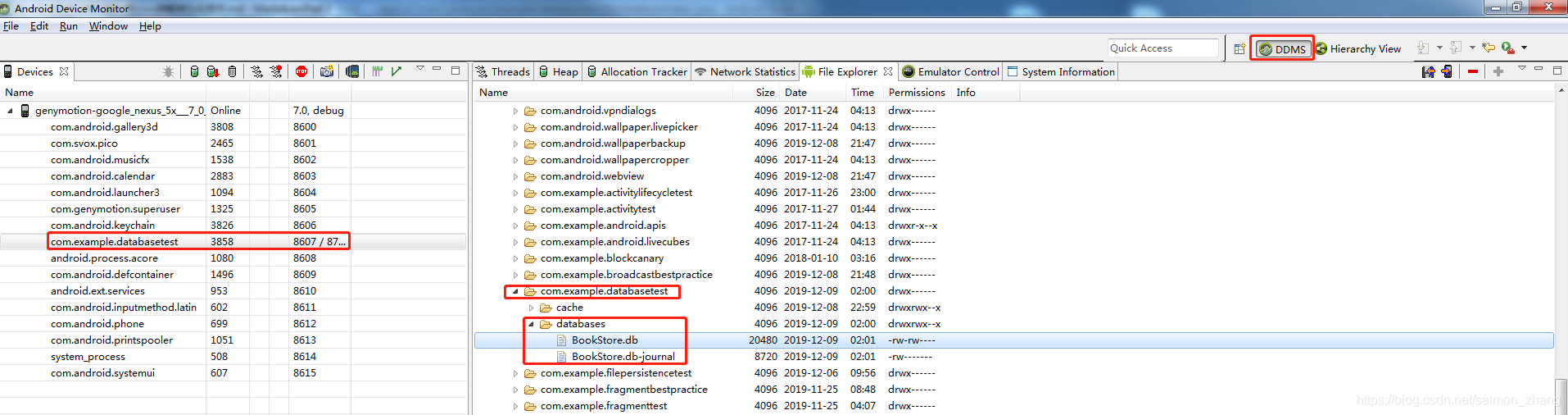Open the external tools dropdown arrow
Image resolution: width=1568 pixels, height=415 pixels.
point(1524,48)
